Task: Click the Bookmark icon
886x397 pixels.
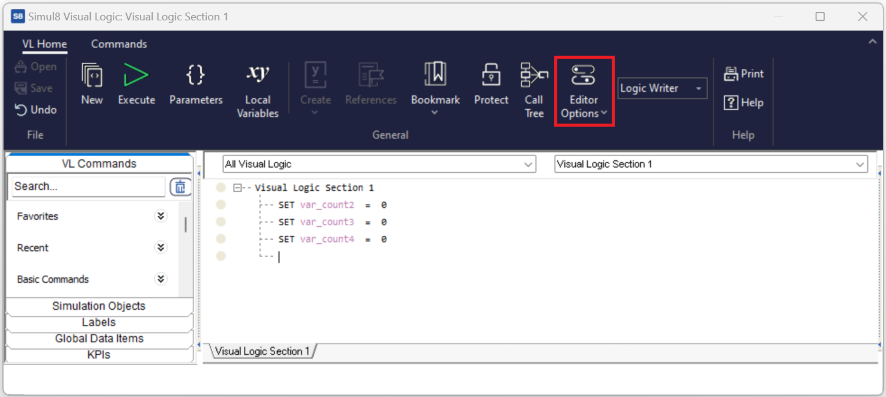Action: [x=435, y=75]
